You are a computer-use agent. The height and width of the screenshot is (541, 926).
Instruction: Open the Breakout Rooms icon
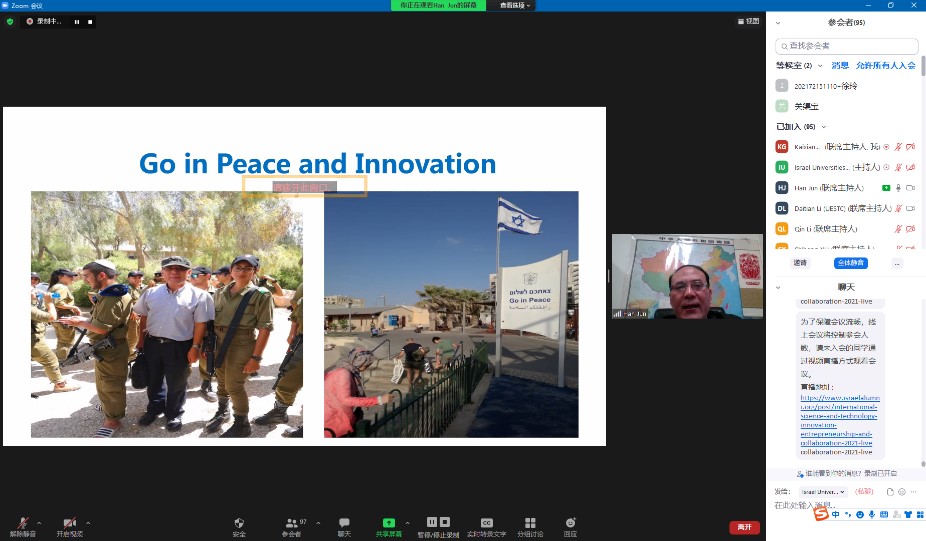(530, 523)
